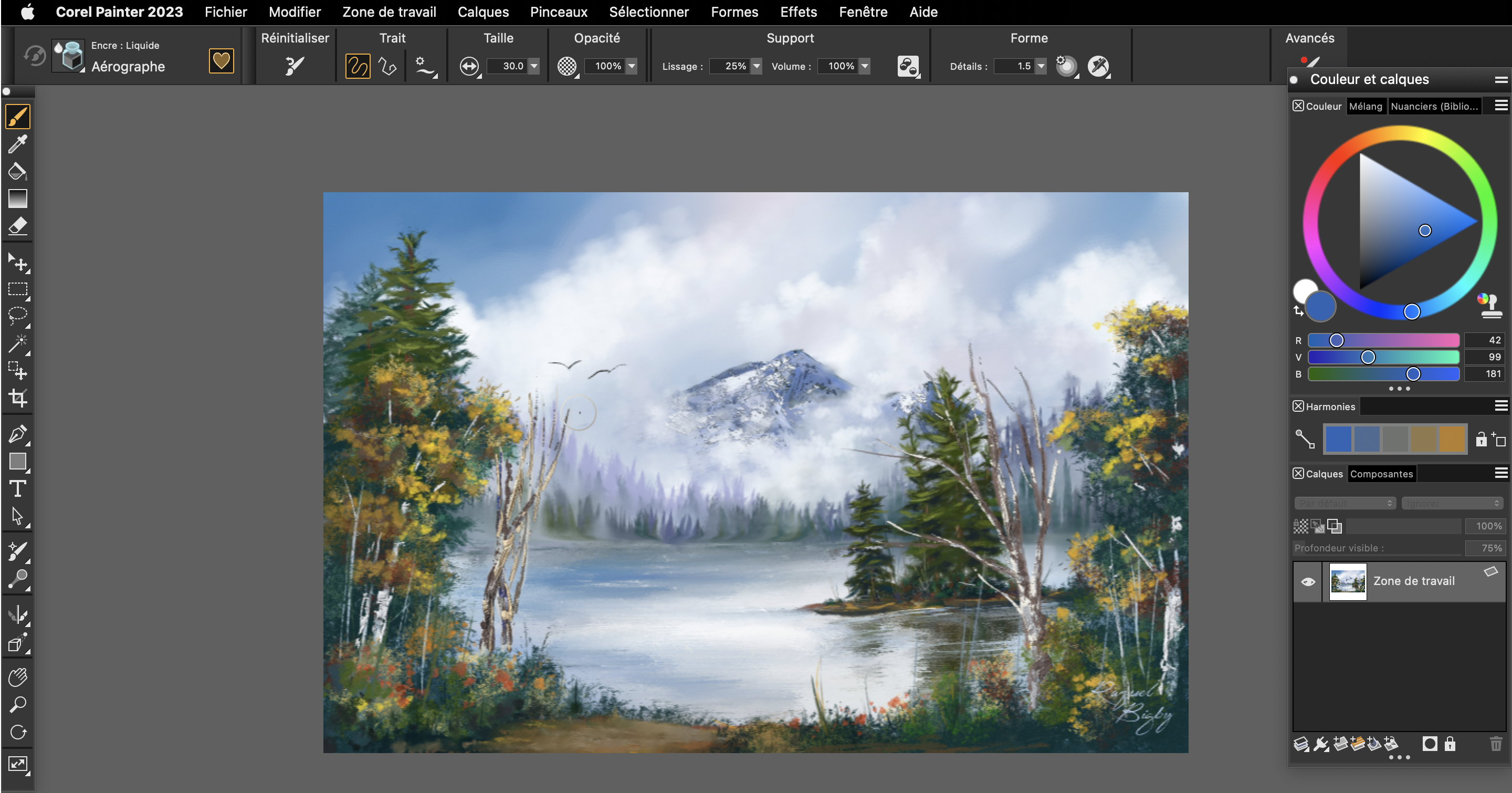Select the Paint Bucket tool
Viewport: 1512px width, 793px height.
[18, 171]
